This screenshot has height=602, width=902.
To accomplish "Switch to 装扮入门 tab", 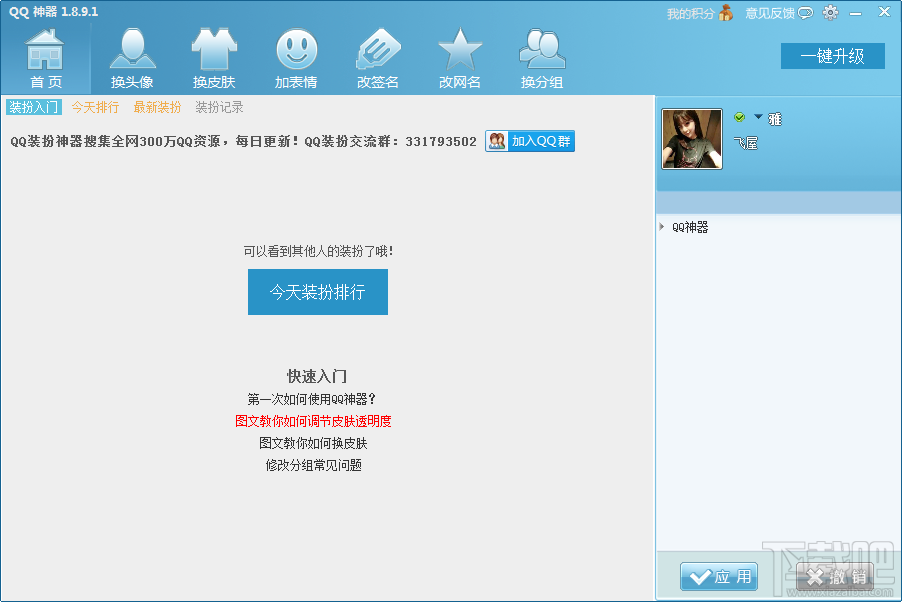I will pos(33,107).
